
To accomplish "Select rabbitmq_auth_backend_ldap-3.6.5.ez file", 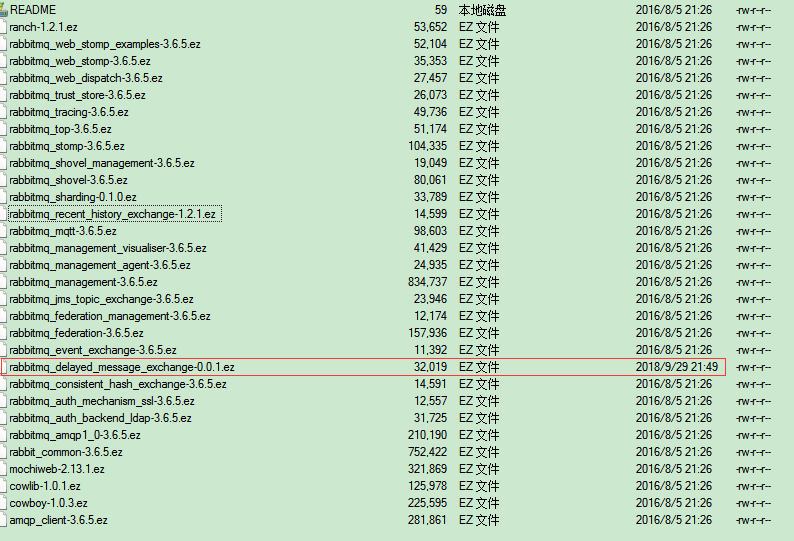I will coord(100,418).
